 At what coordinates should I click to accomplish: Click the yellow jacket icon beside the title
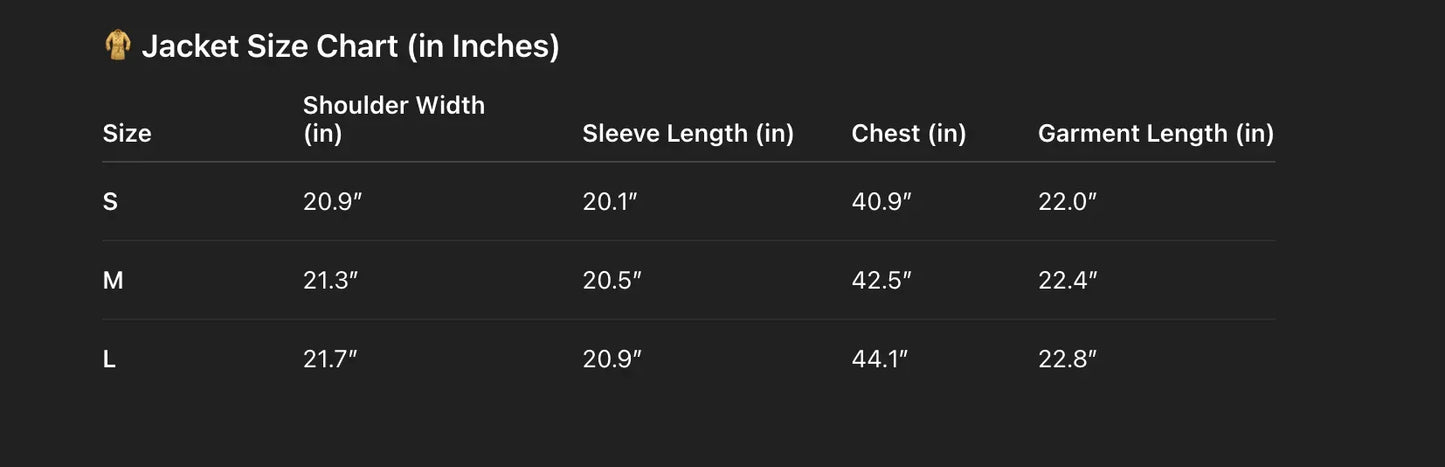[x=118, y=45]
